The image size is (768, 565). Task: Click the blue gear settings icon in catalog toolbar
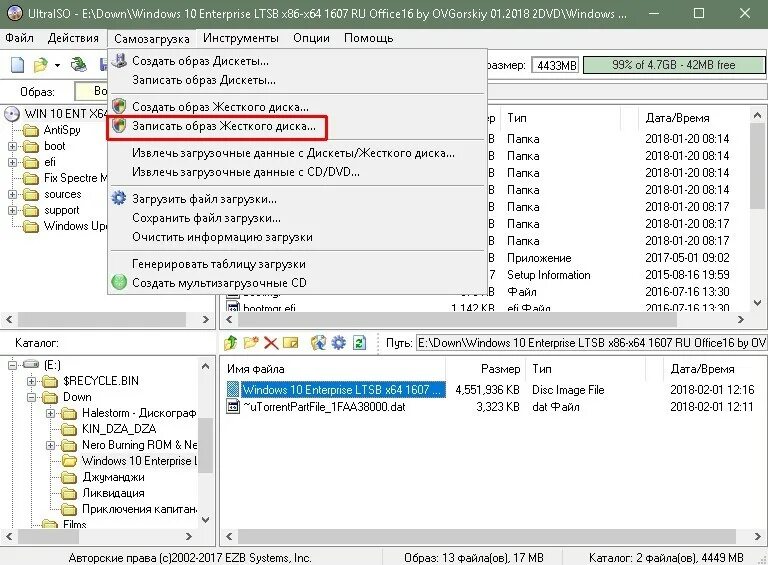click(x=338, y=343)
